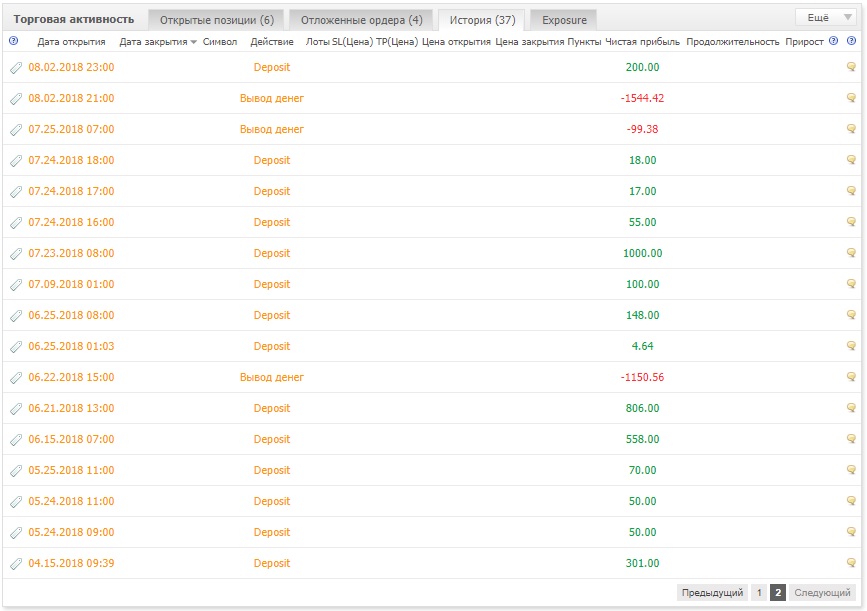
Task: Click help icon next to Прирост column
Action: click(833, 41)
